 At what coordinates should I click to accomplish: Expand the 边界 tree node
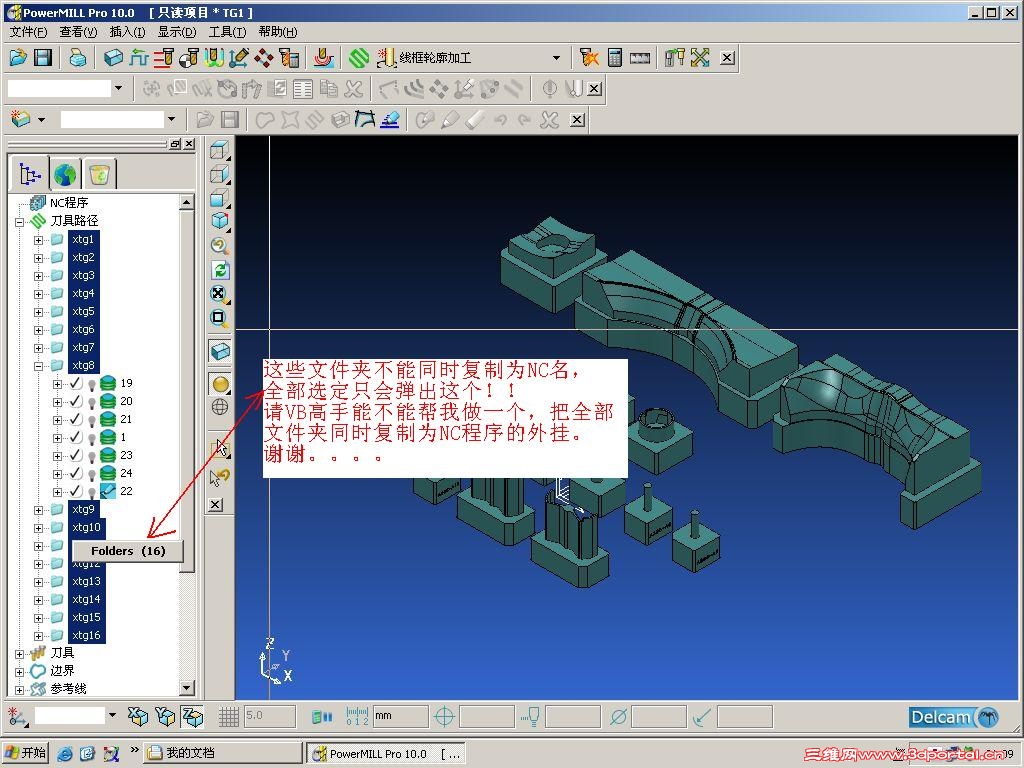20,671
